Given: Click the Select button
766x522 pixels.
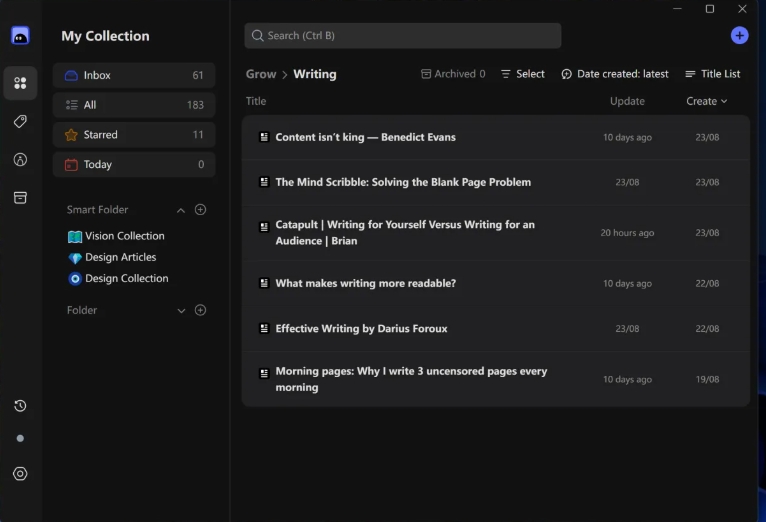Looking at the screenshot, I should pyautogui.click(x=523, y=74).
